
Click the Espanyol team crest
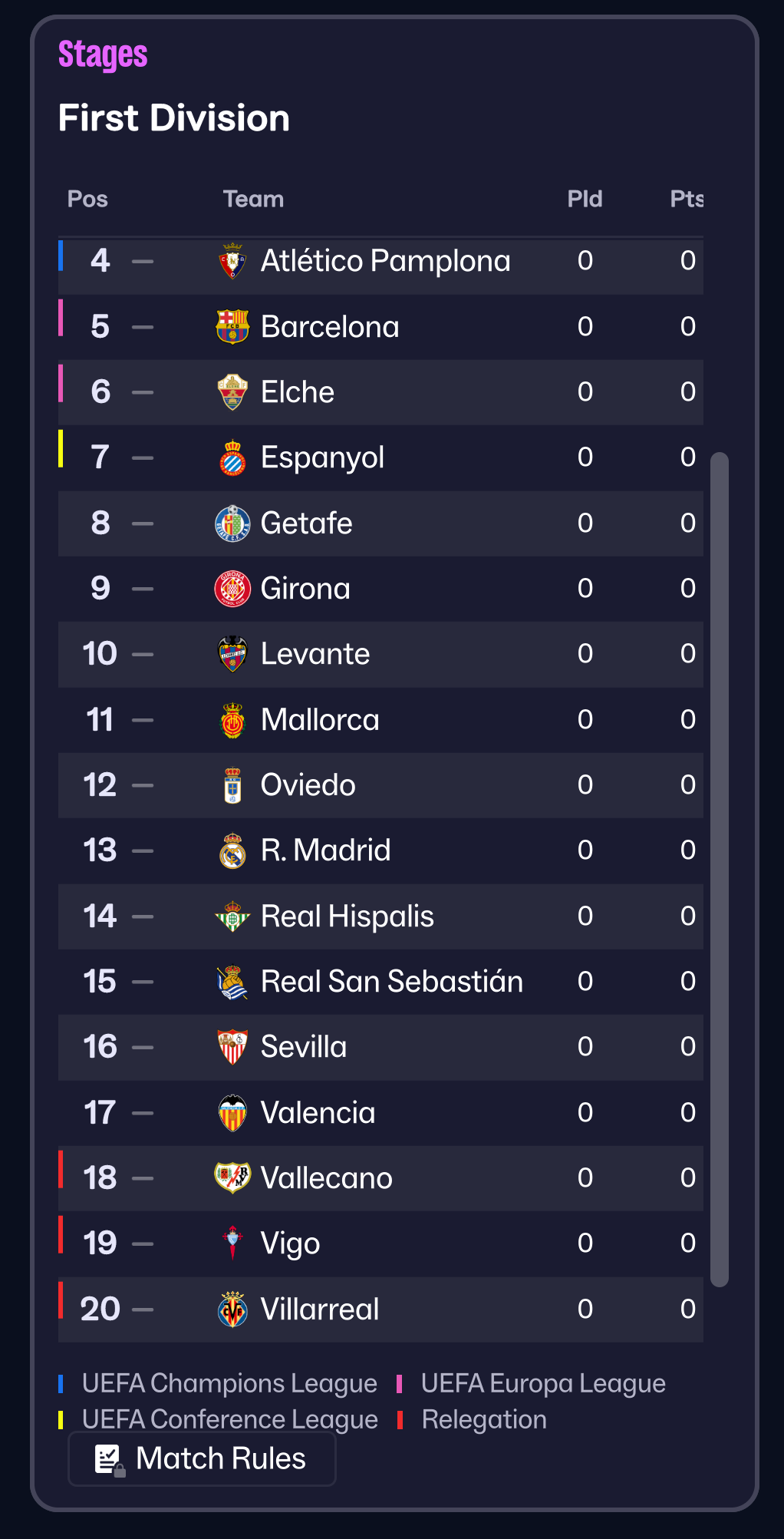(232, 458)
